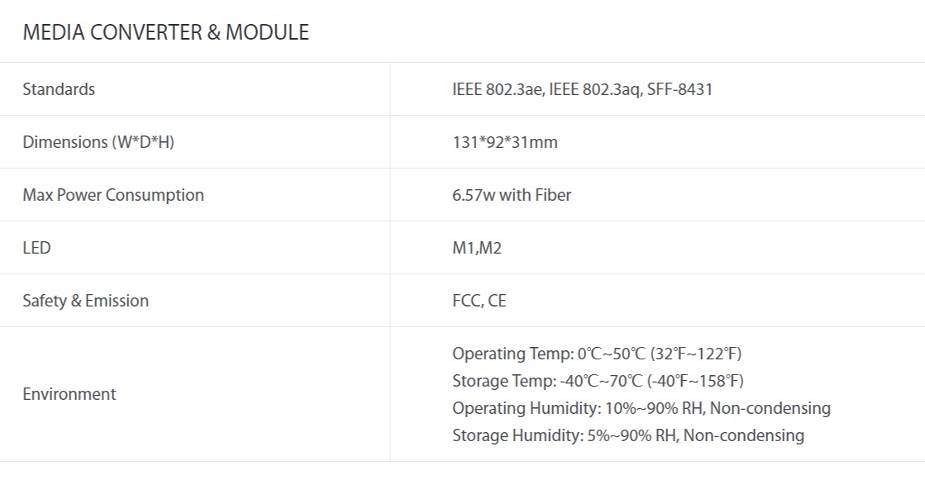Select the LED row label
The image size is (925, 499).
tap(37, 248)
